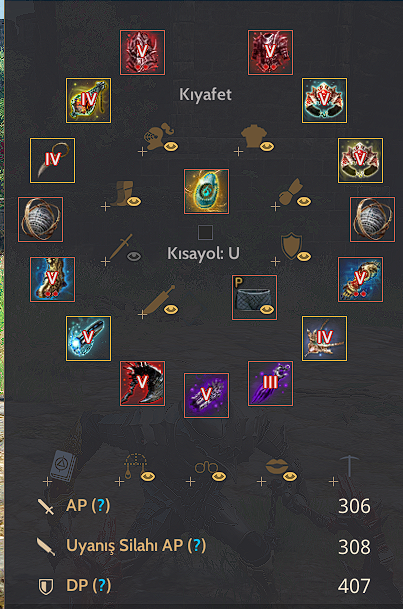Screen dimensions: 403x609
Task: Toggle sword costume visibility eye
Action: (134, 256)
